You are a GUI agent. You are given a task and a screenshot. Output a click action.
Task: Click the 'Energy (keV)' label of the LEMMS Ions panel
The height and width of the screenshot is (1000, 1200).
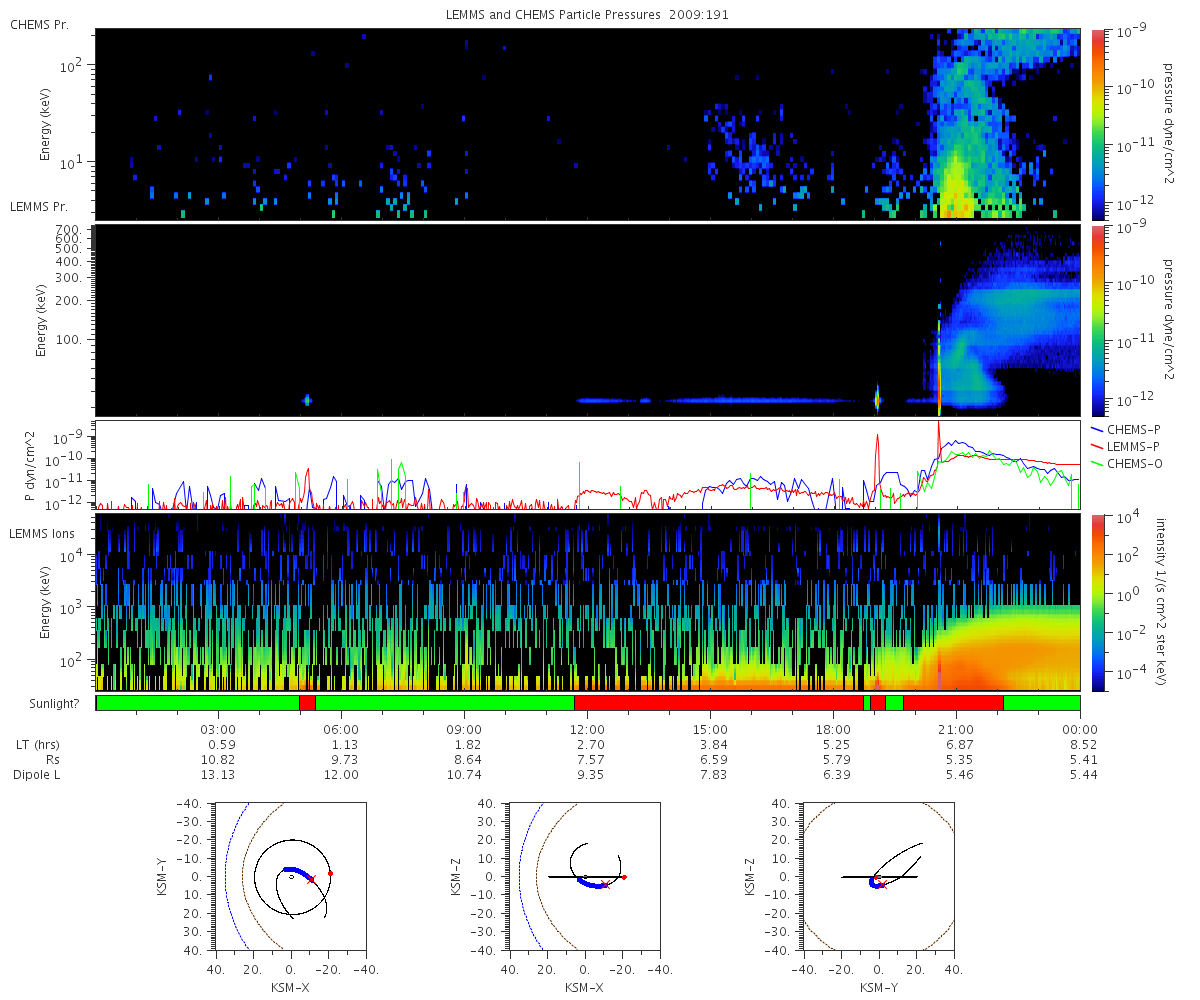click(45, 602)
